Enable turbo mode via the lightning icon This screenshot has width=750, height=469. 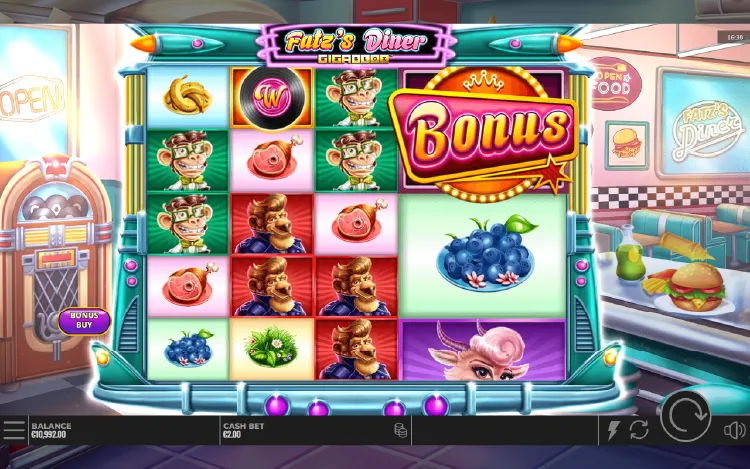click(x=613, y=430)
